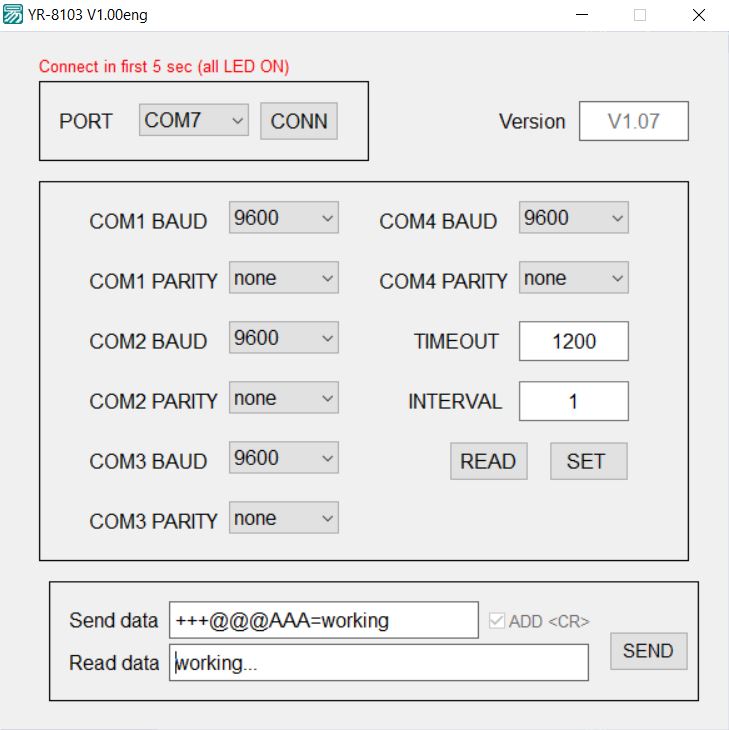This screenshot has height=730, width=729.
Task: Click the YR-8103 app icon in title bar
Action: tap(13, 15)
